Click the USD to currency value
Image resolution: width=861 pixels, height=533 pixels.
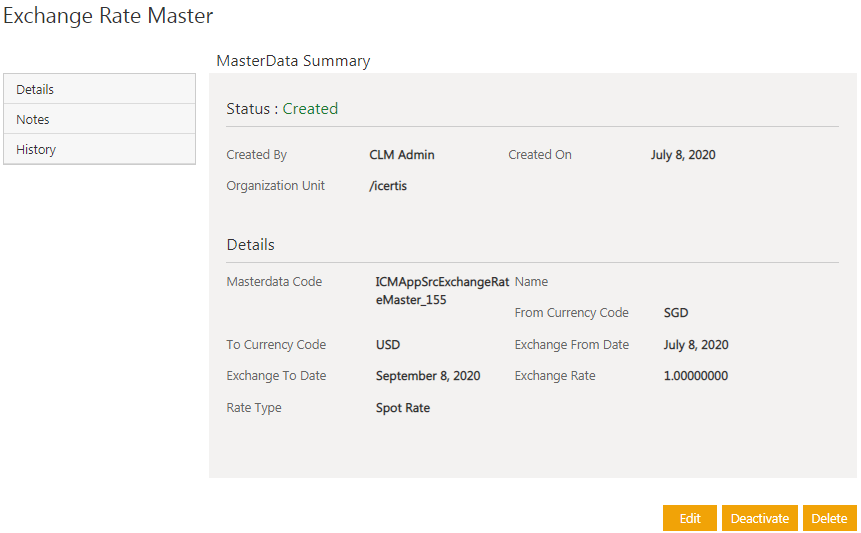tap(388, 345)
